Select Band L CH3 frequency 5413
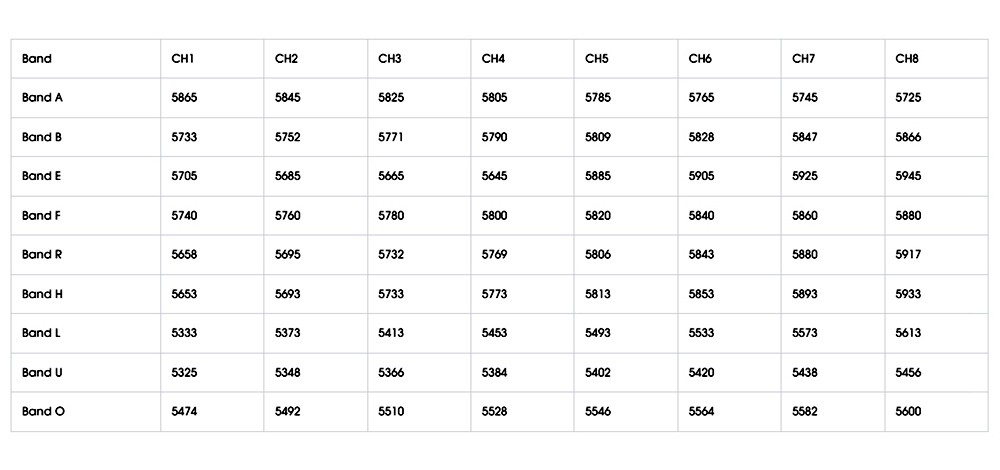This screenshot has width=1000, height=470. (391, 333)
